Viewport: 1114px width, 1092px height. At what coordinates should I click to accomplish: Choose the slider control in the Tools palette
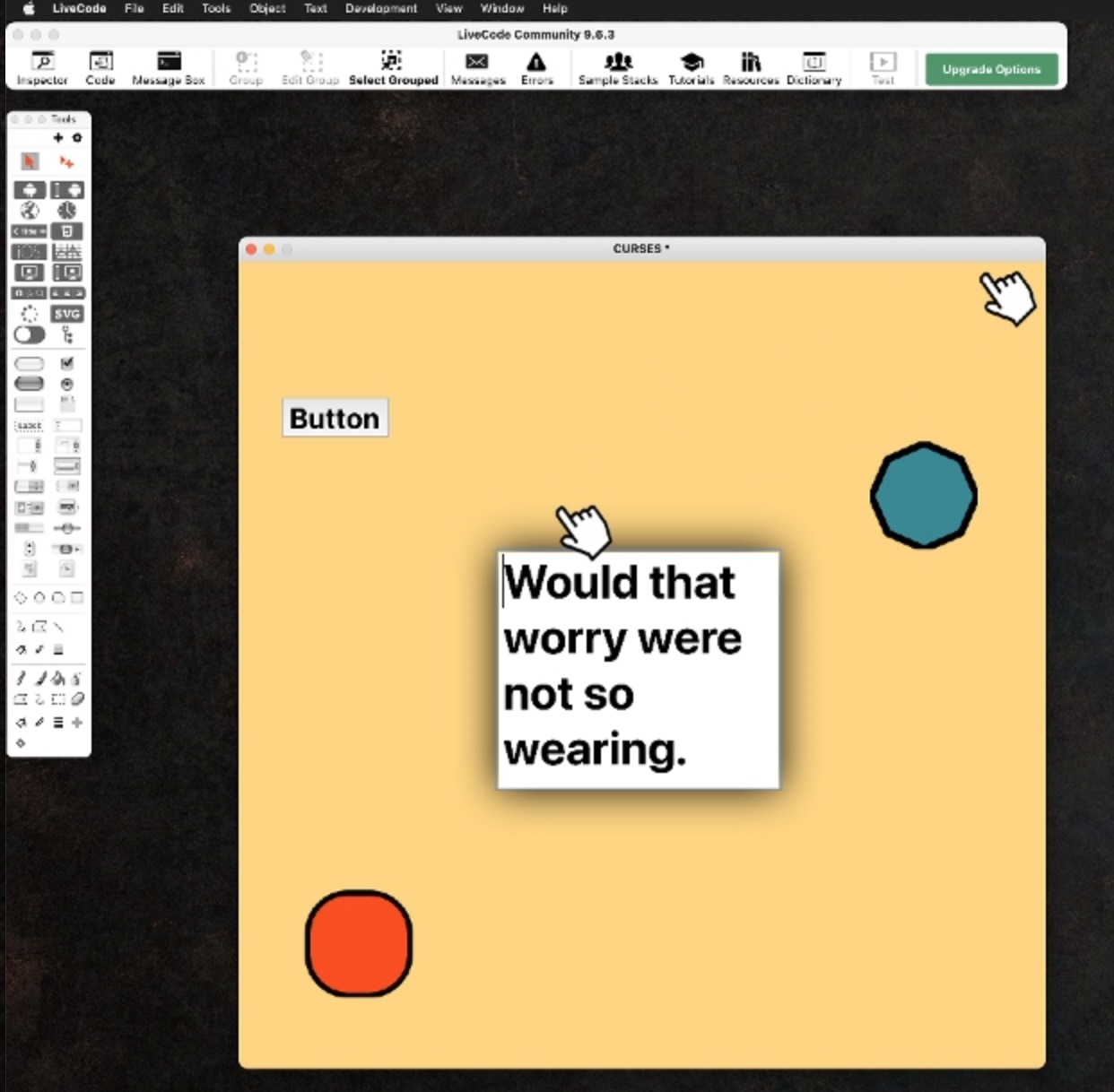(66, 528)
